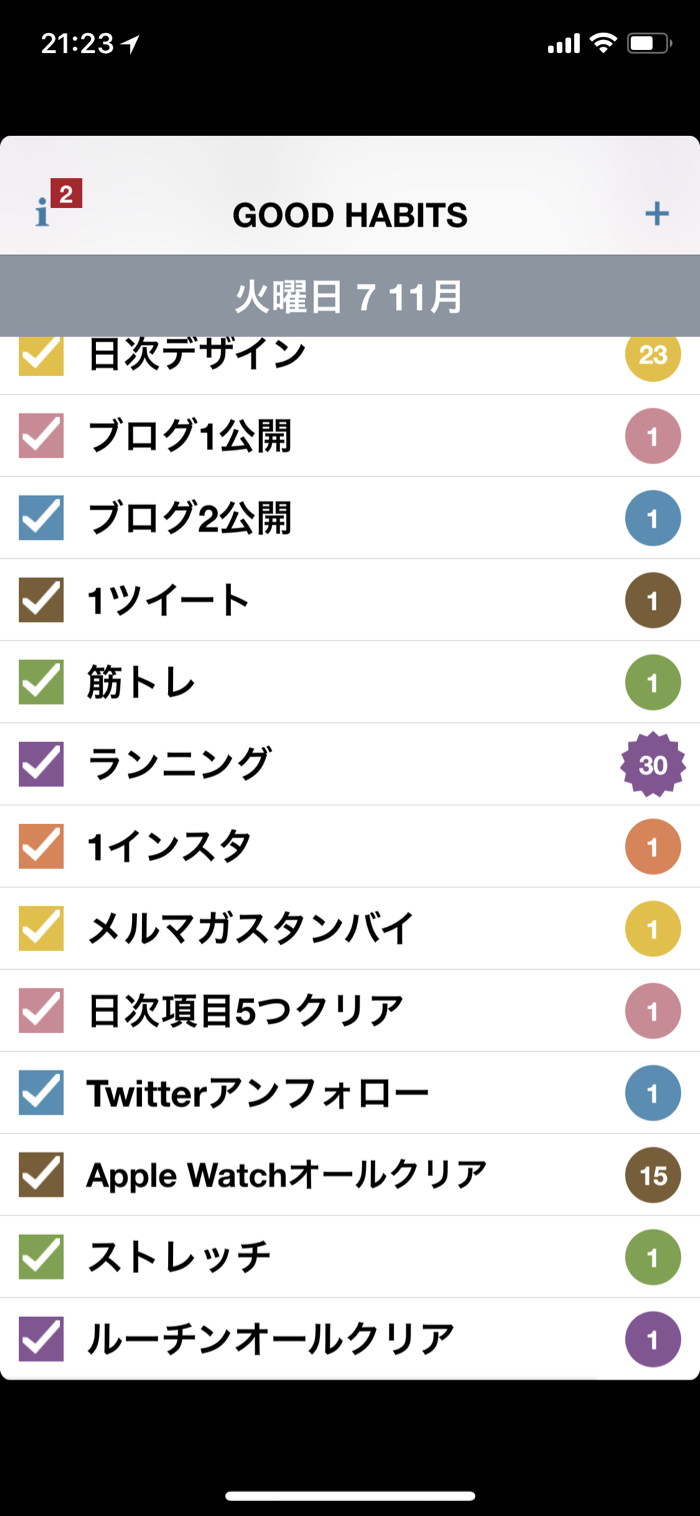Tap the yellow 23 streak badge
Image resolution: width=700 pixels, height=1516 pixels.
point(653,356)
